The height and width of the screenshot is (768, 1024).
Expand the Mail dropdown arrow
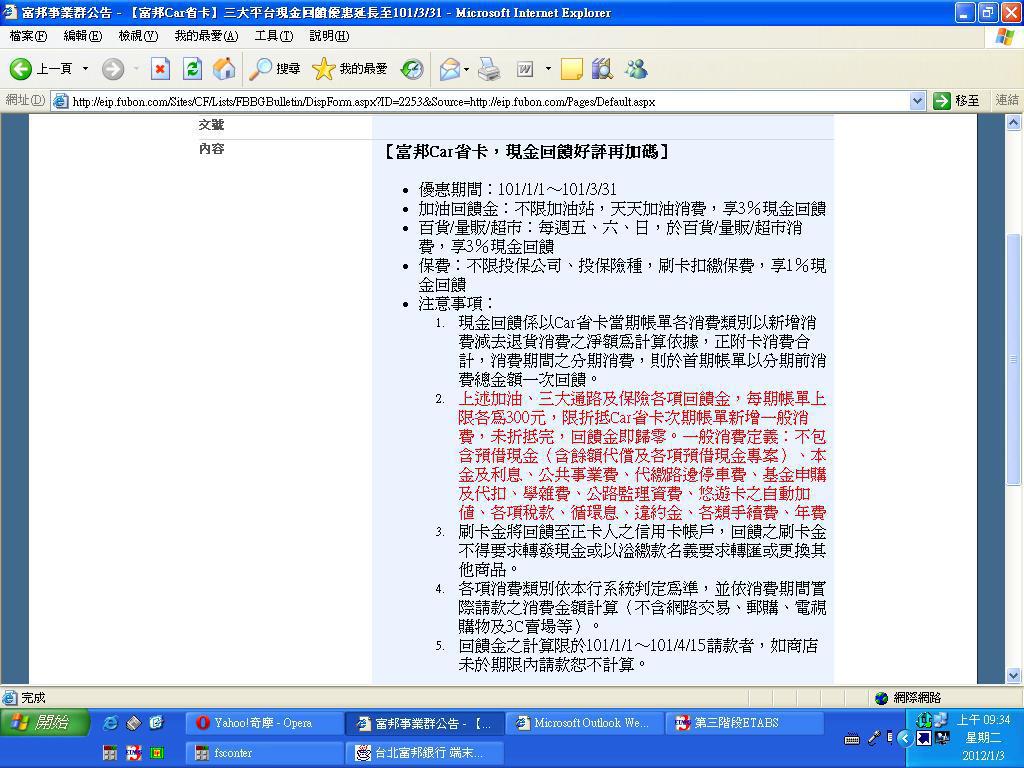click(466, 69)
